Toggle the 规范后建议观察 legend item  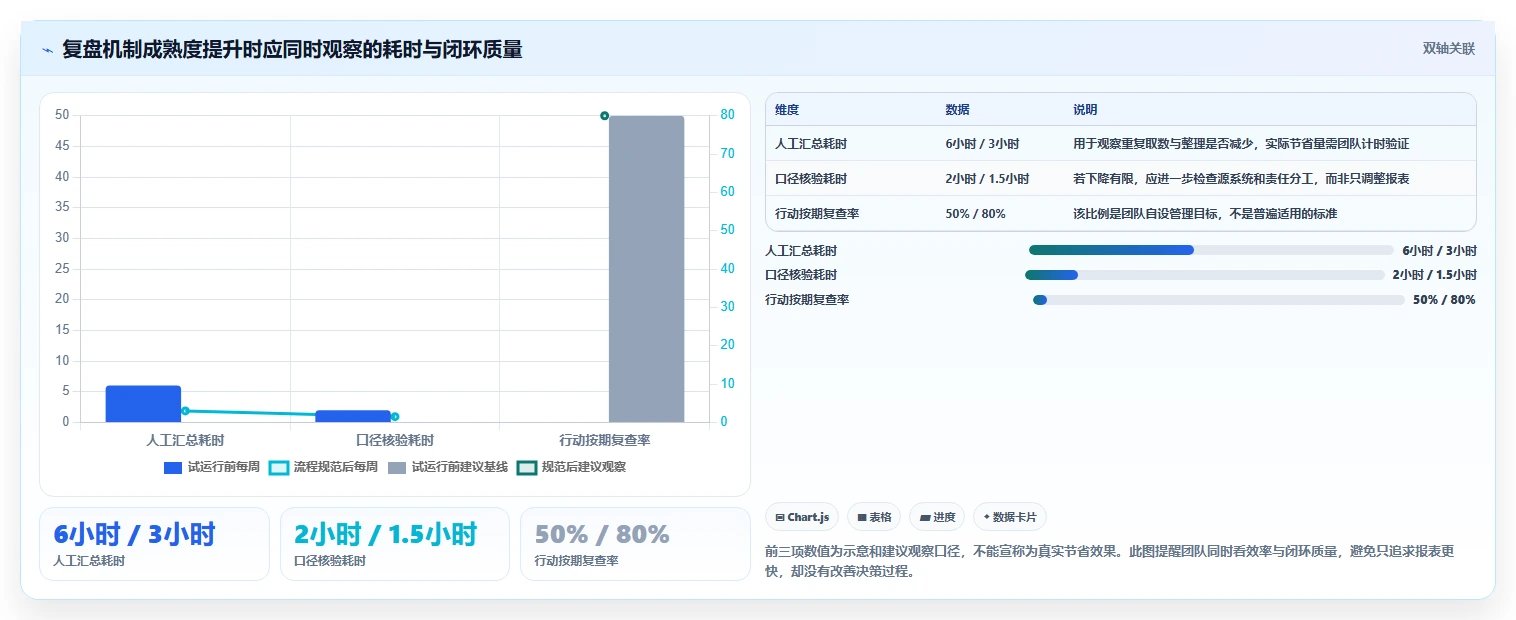point(572,467)
